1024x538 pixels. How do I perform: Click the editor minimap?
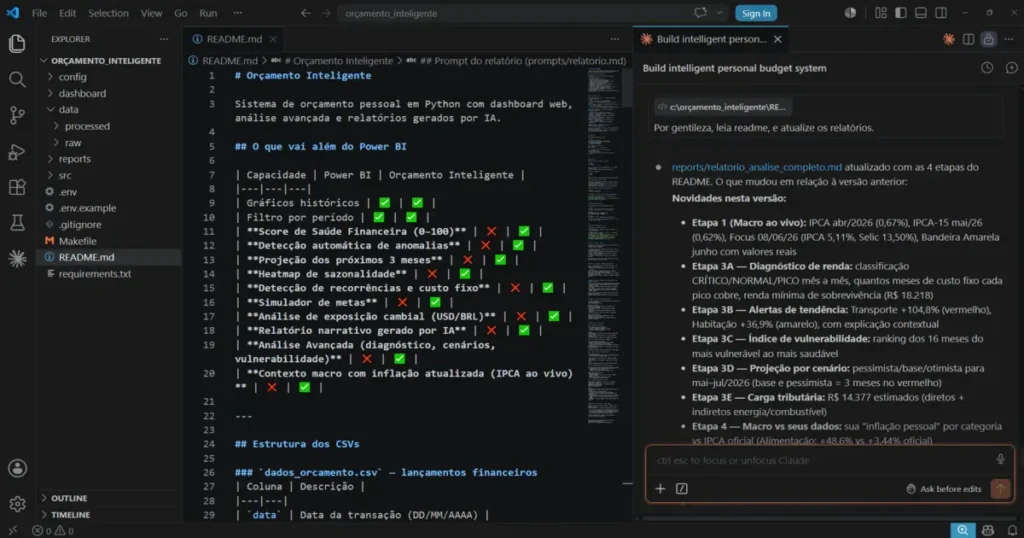(603, 245)
